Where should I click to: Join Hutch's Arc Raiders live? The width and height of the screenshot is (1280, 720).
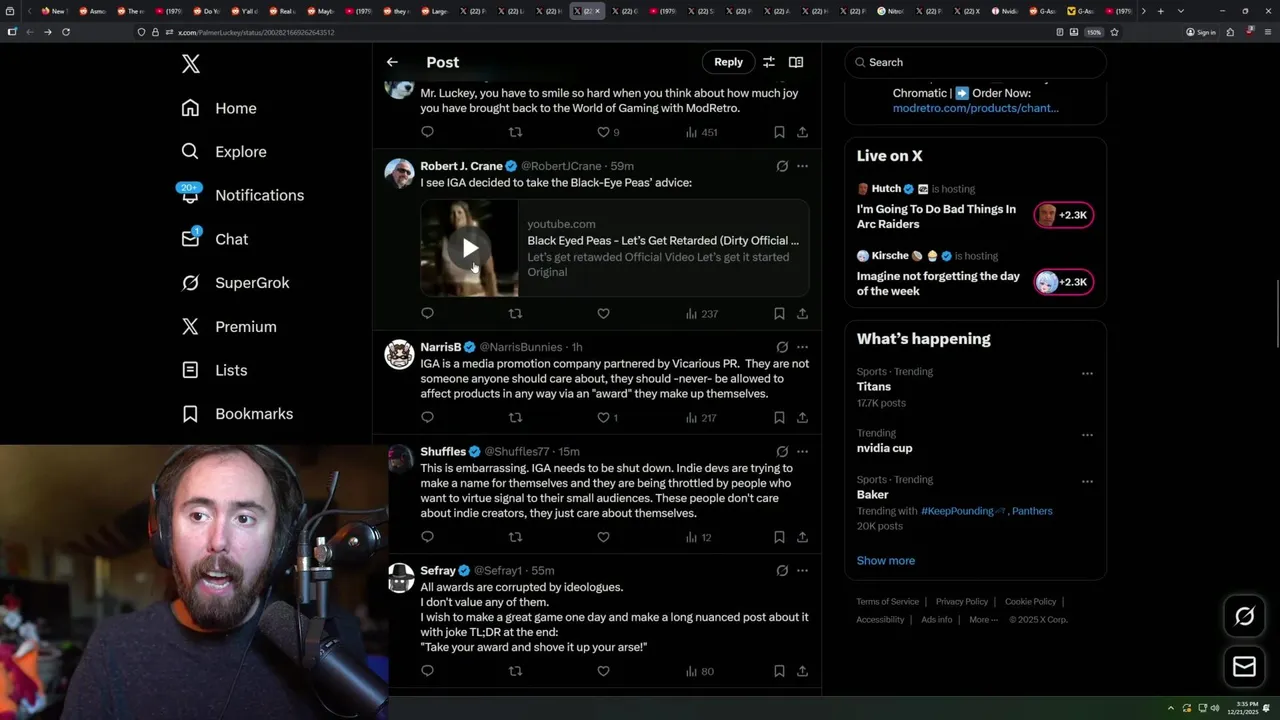tap(1063, 215)
